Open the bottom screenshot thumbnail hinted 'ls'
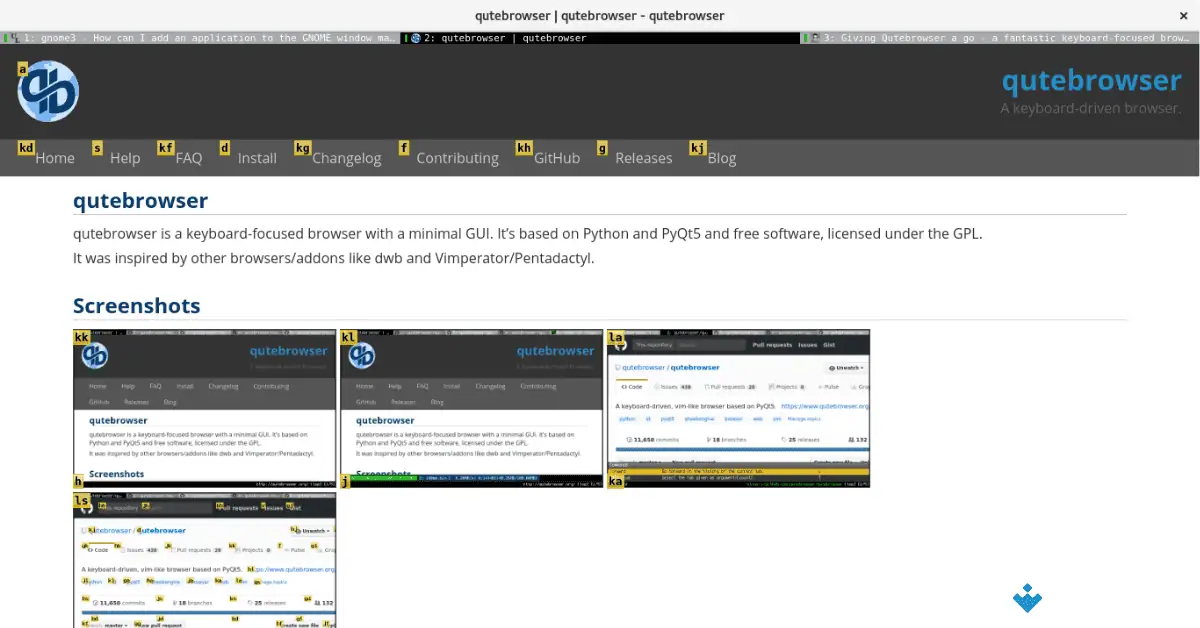 pos(204,560)
